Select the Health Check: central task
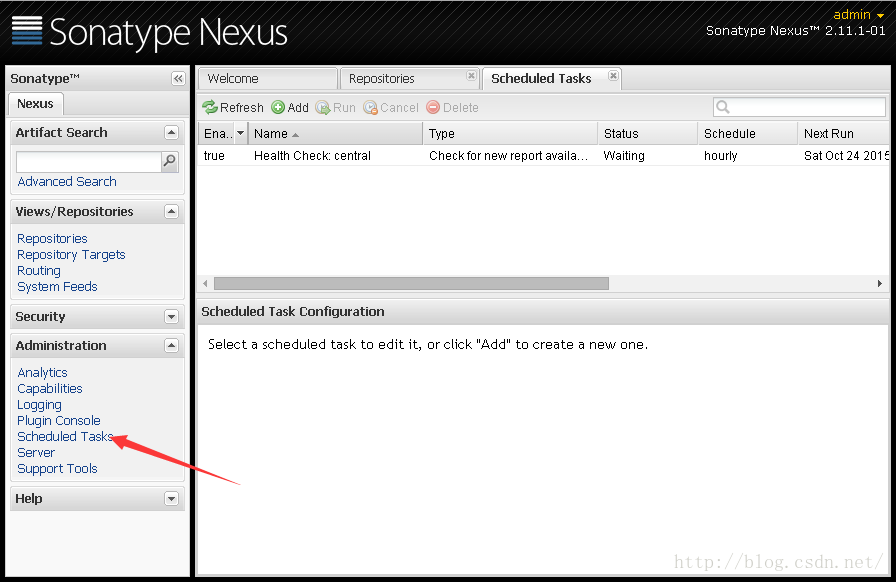 tap(312, 156)
